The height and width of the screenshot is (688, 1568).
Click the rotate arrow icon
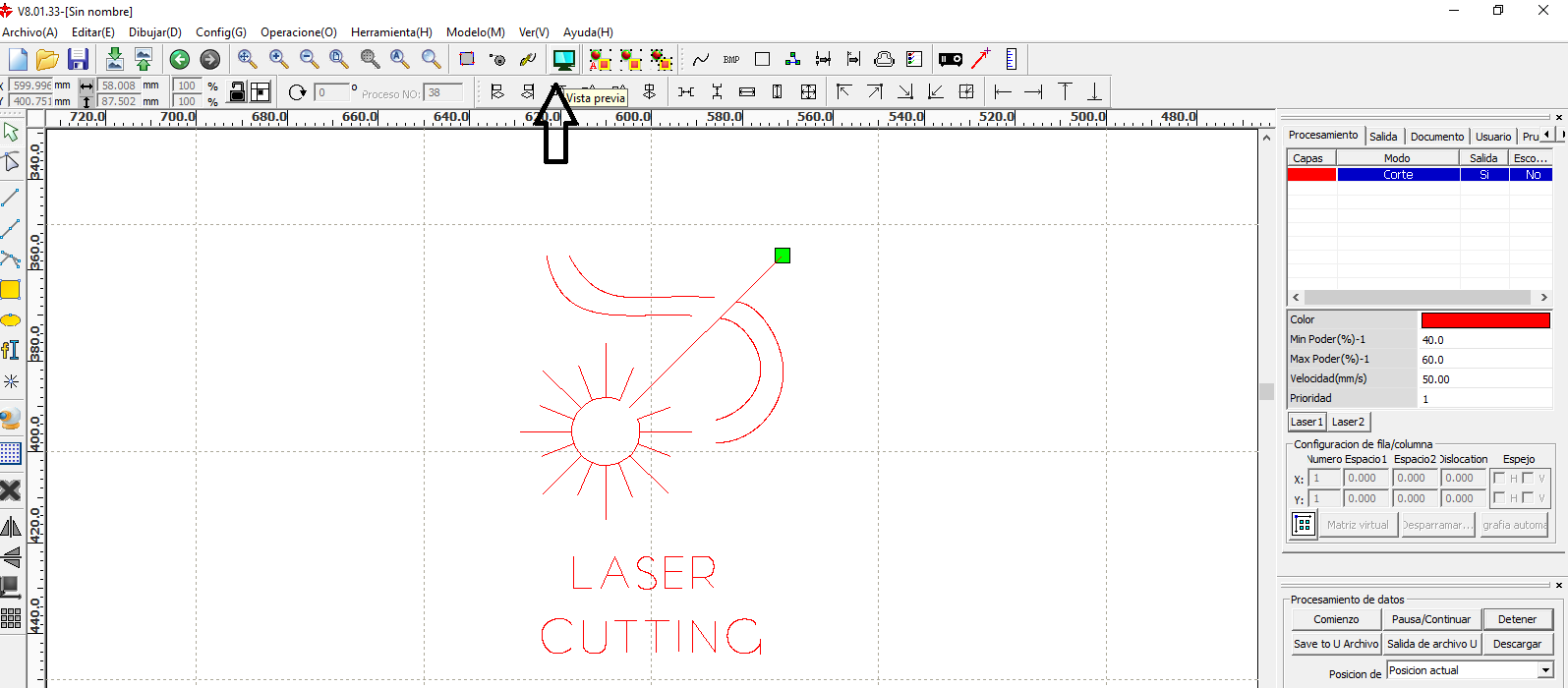pos(298,92)
